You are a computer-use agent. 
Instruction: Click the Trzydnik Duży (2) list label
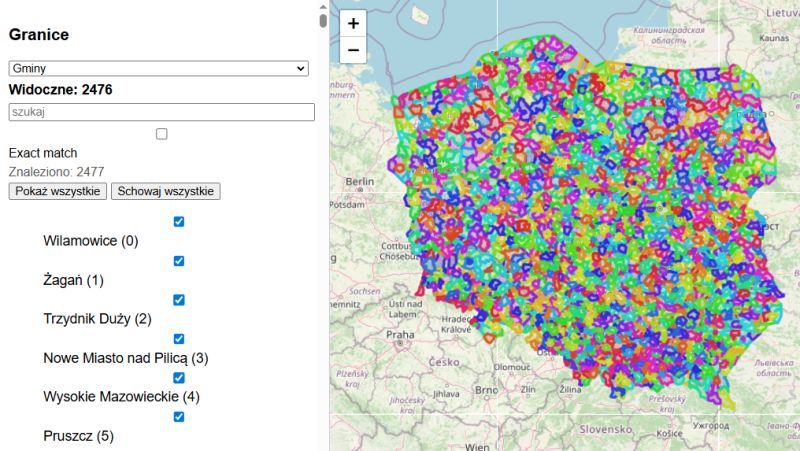click(x=97, y=319)
